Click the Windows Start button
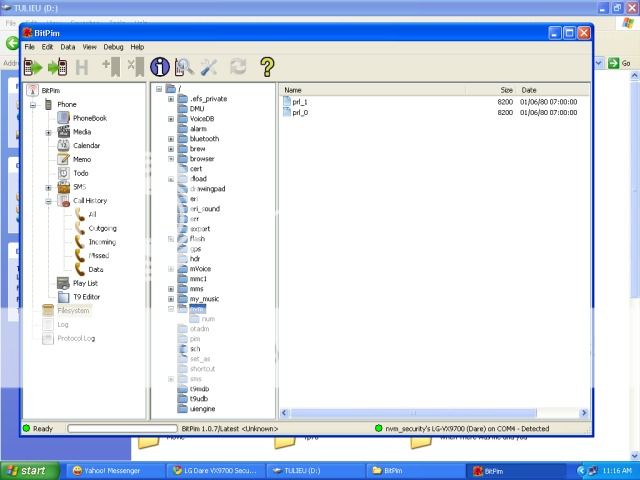Viewport: 640px width, 480px height. pyautogui.click(x=28, y=470)
